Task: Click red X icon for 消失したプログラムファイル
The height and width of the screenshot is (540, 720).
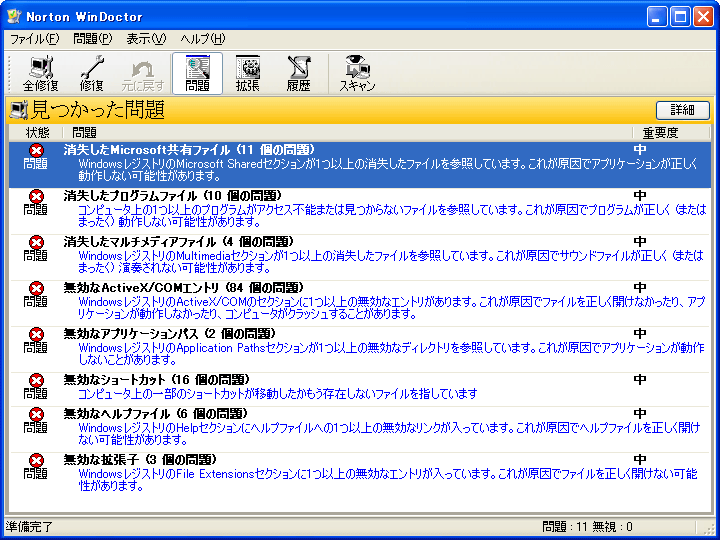Action: point(36,196)
